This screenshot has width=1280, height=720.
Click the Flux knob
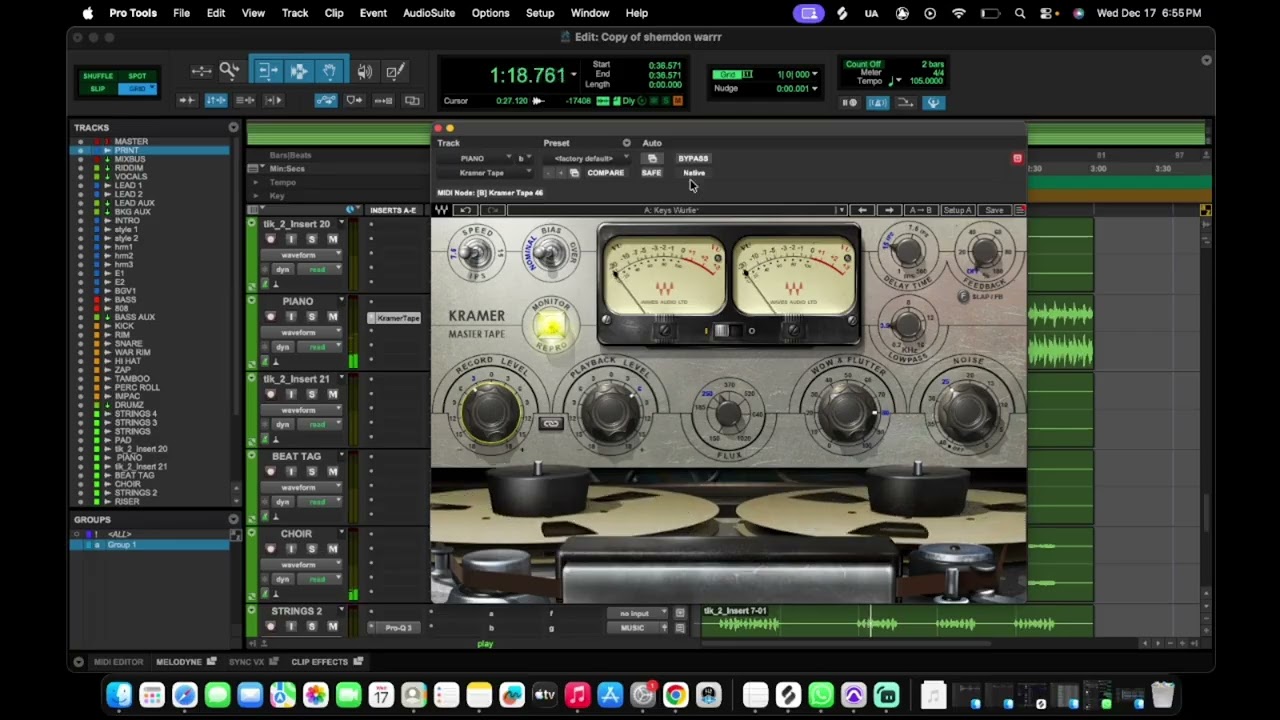[729, 412]
